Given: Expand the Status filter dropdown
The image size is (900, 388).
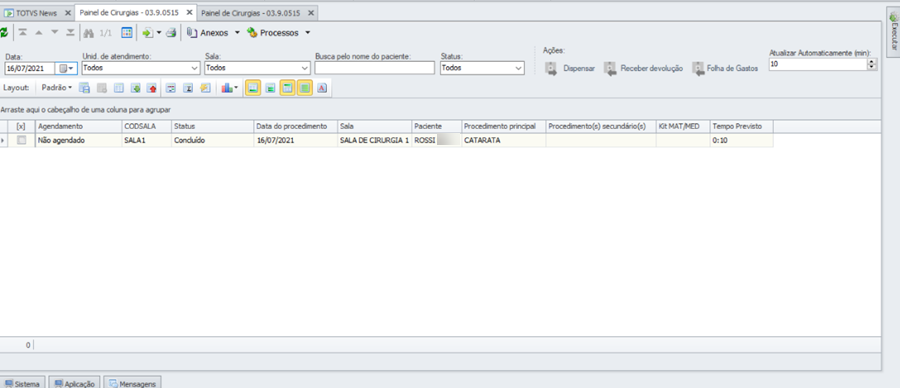Looking at the screenshot, I should point(519,68).
